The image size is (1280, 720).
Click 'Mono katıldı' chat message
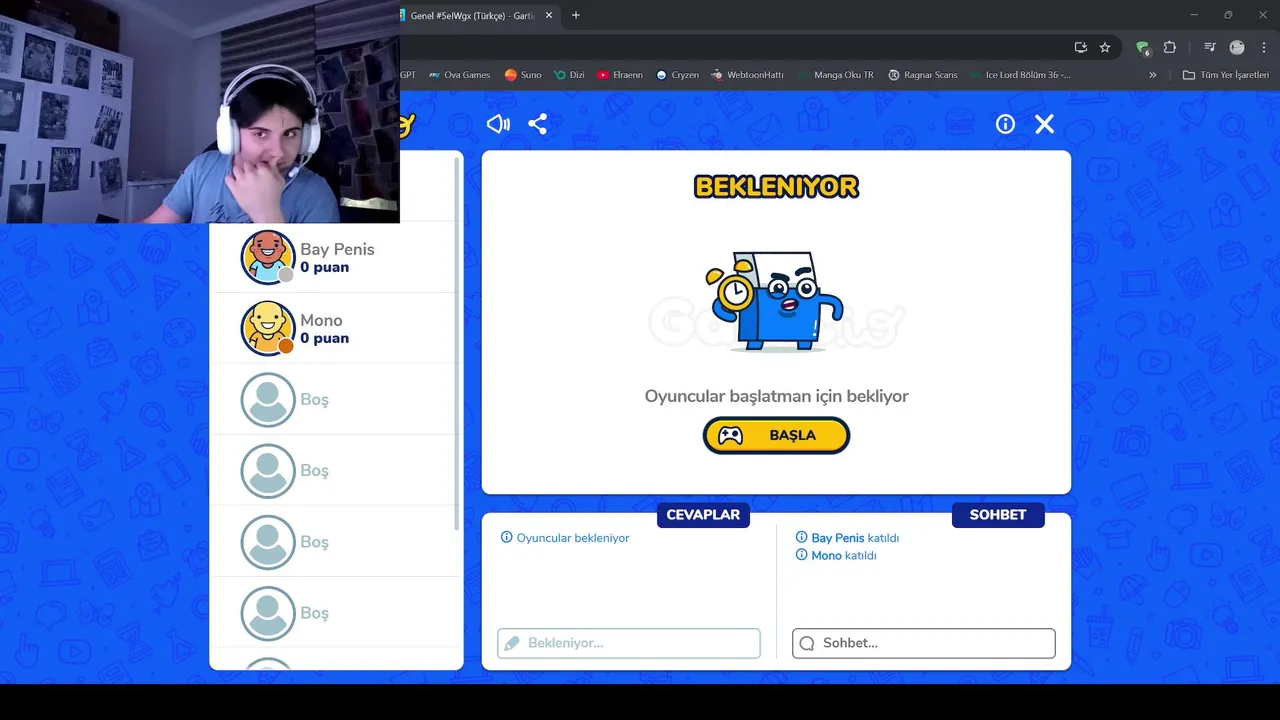836,555
